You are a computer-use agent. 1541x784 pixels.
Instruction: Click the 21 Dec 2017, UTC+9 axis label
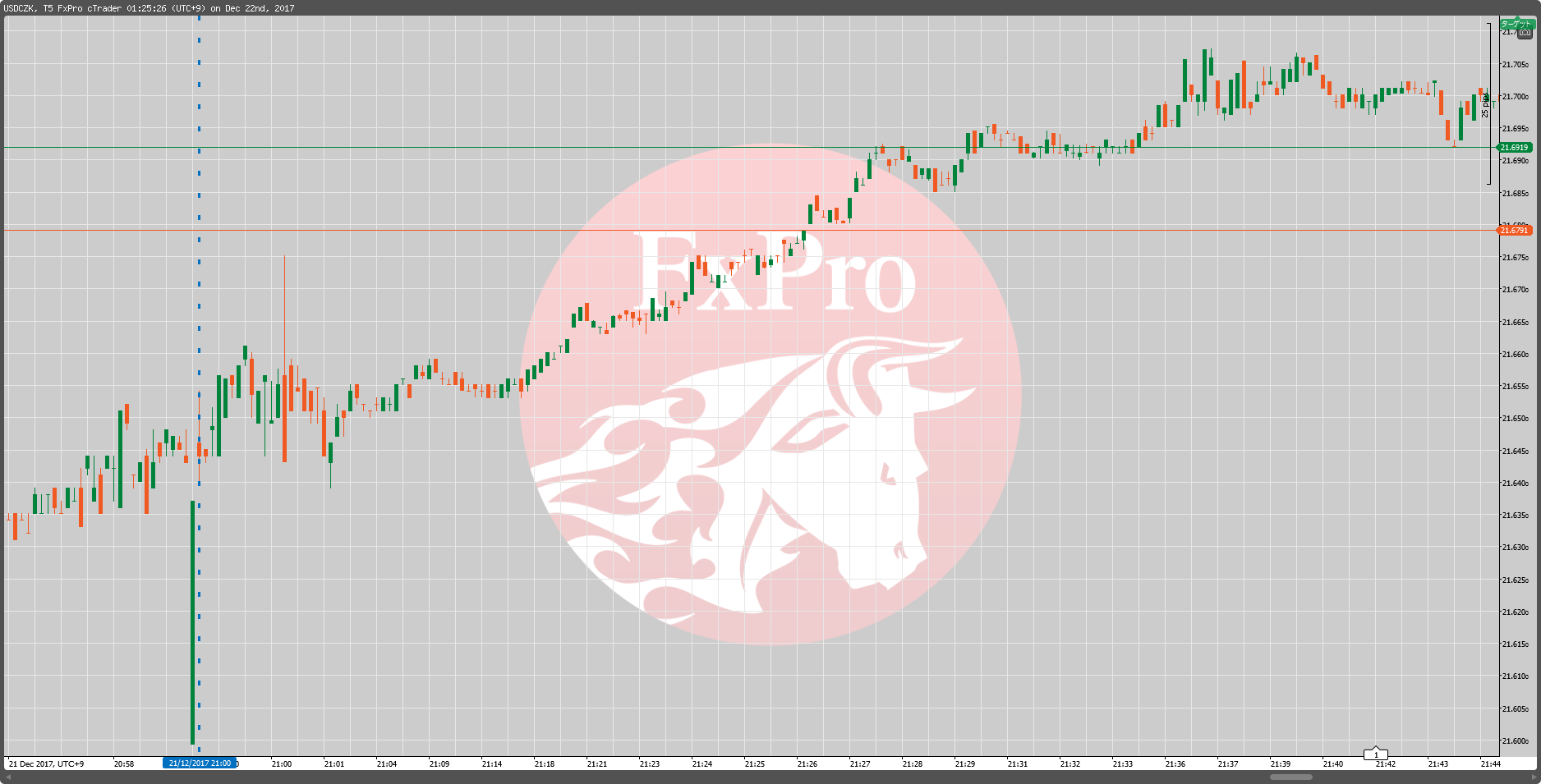click(x=46, y=764)
